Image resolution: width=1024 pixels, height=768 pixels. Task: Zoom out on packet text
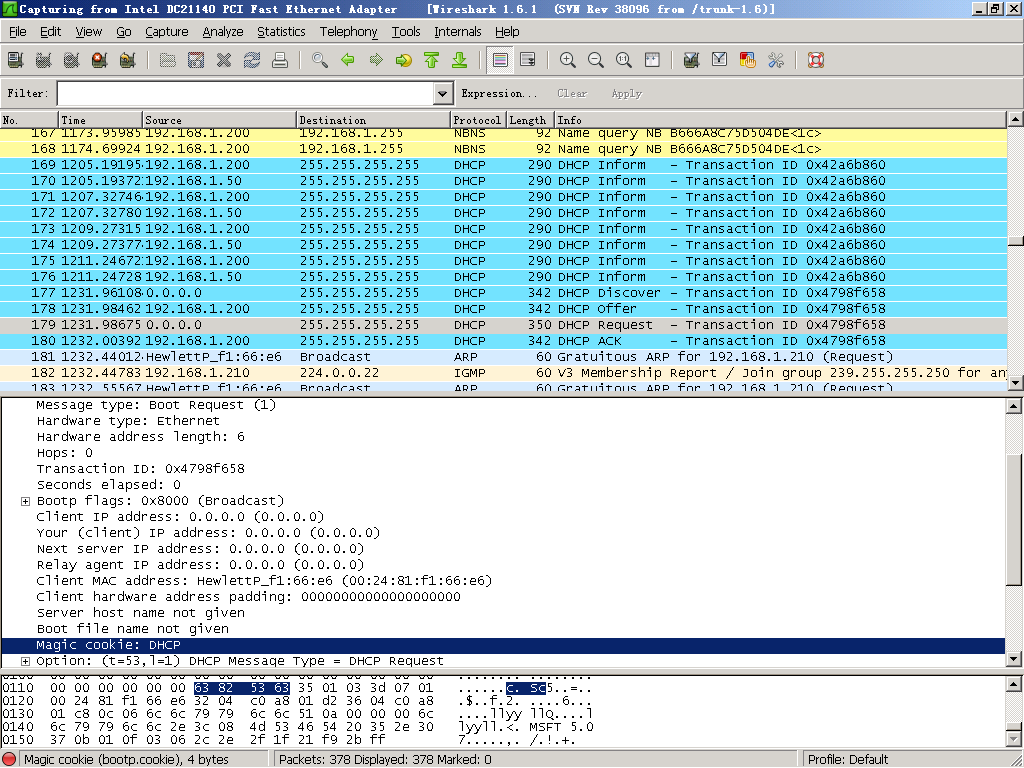(596, 60)
